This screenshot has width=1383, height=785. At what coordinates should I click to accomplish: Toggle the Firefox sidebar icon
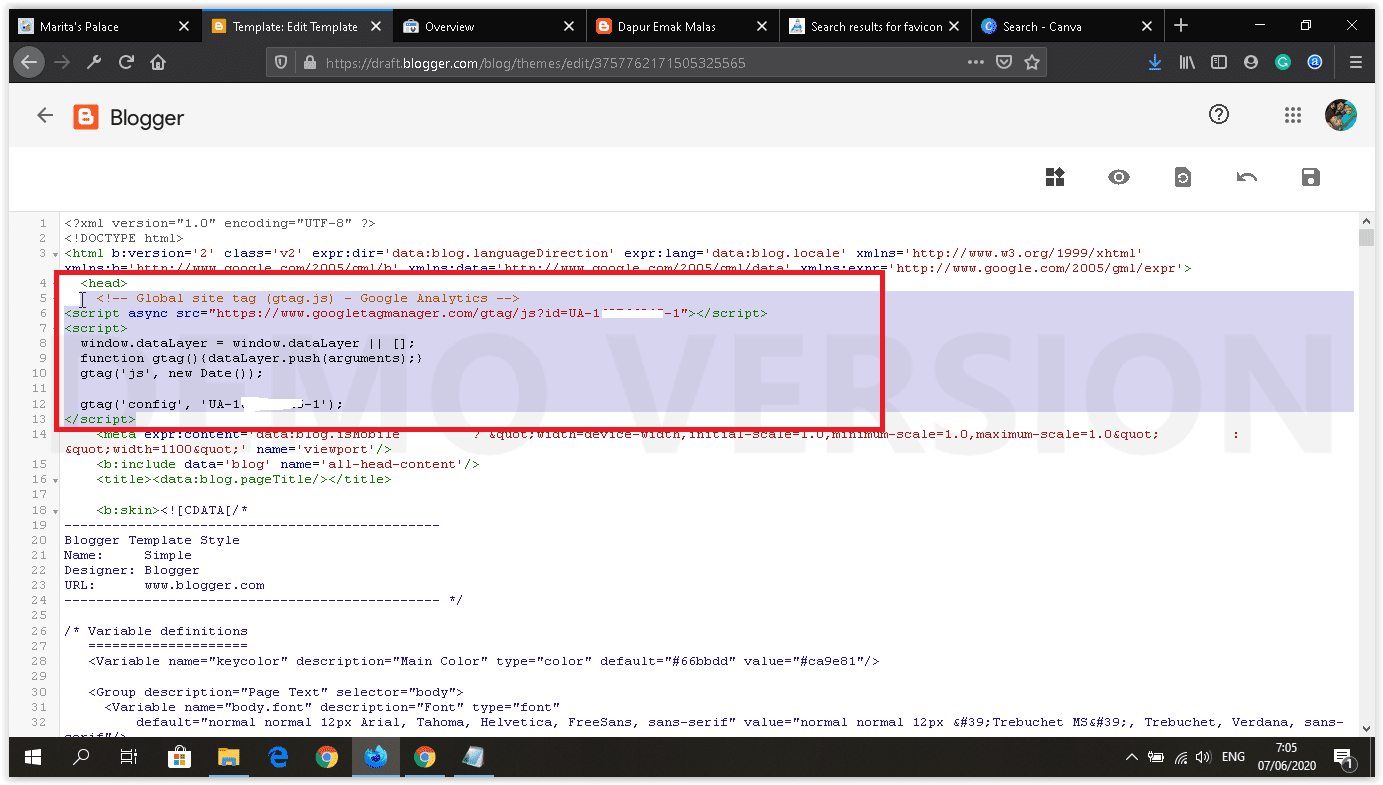[1219, 62]
